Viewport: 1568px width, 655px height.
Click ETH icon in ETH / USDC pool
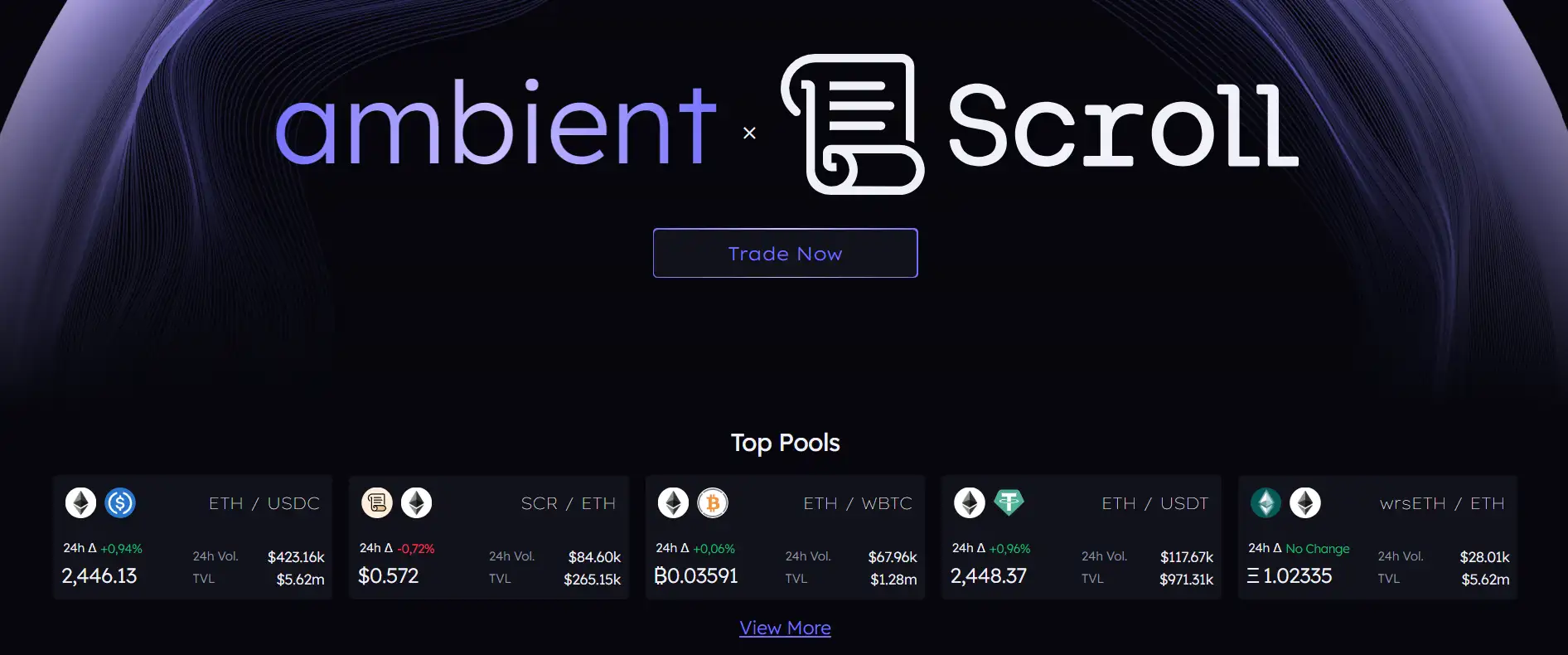tap(80, 502)
